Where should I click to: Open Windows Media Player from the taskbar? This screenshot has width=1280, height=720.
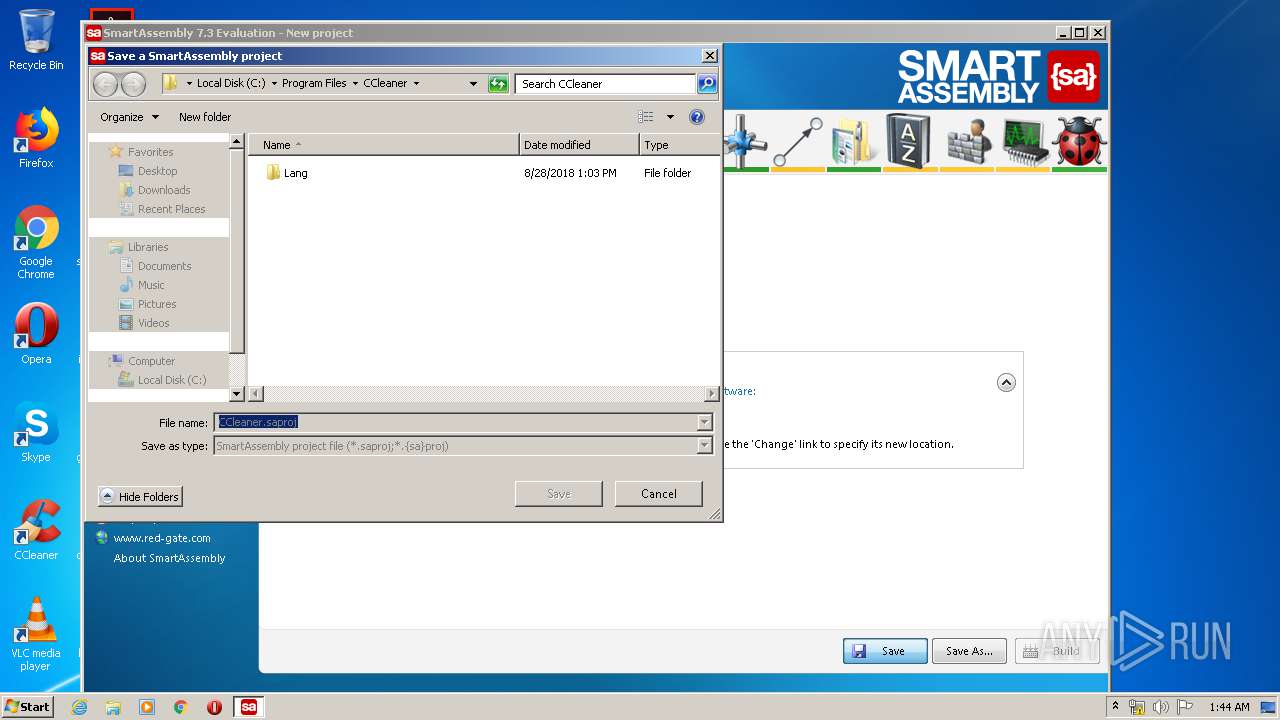point(147,707)
